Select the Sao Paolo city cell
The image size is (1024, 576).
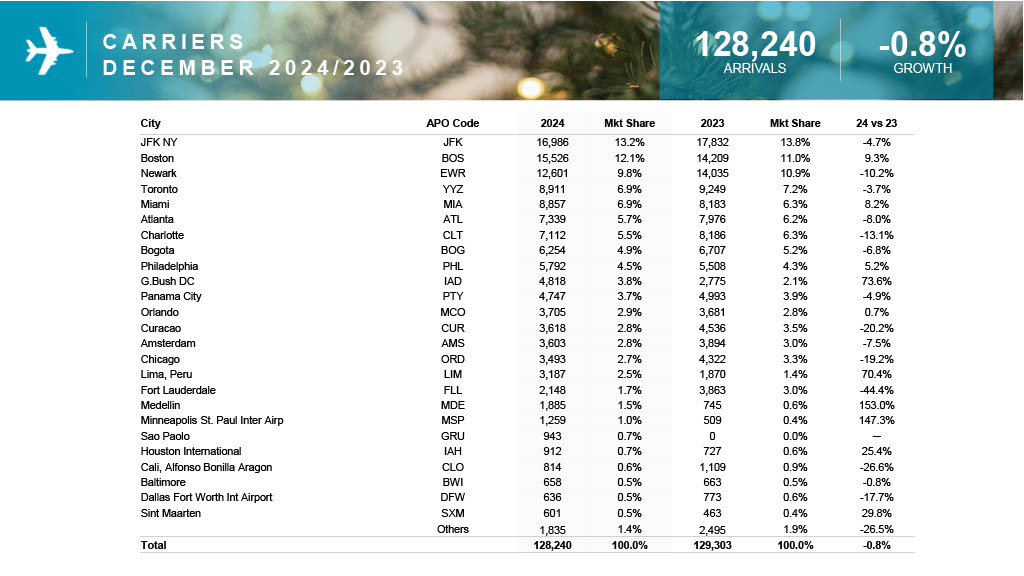[x=165, y=436]
